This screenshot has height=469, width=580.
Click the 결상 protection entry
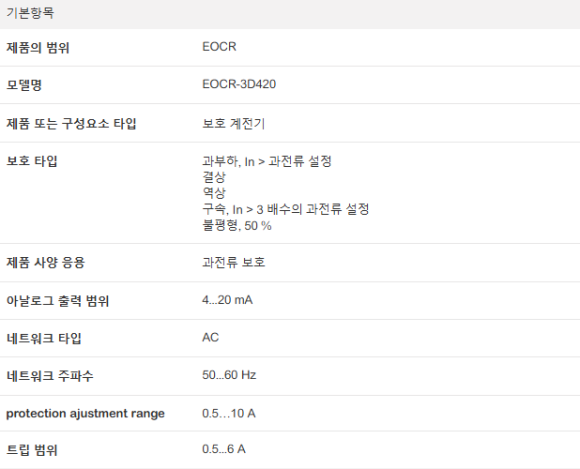tap(214, 177)
